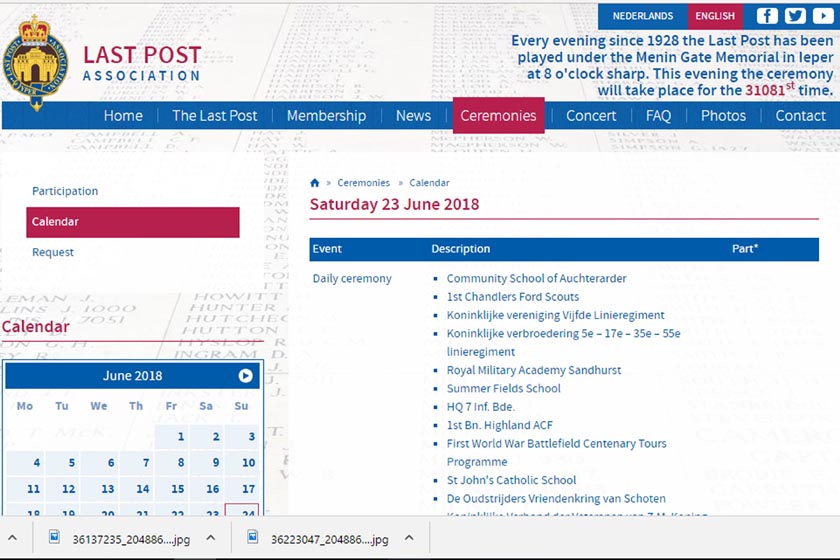Viewport: 840px width, 560px height.
Task: Click file icon of 36223047 download
Action: 252,537
